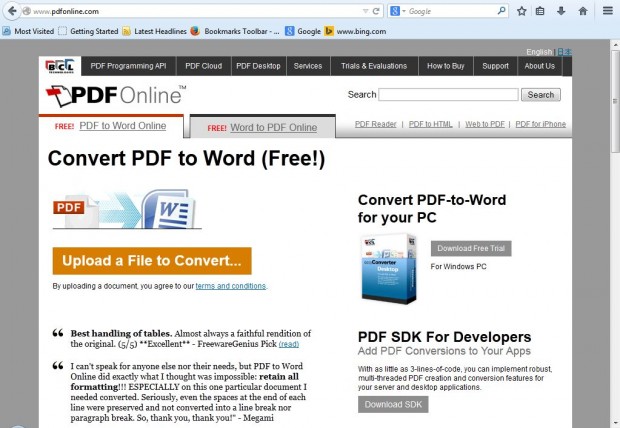Image resolution: width=620 pixels, height=428 pixels.
Task: Open the Google search engine selector dropdown
Action: pyautogui.click(x=397, y=11)
